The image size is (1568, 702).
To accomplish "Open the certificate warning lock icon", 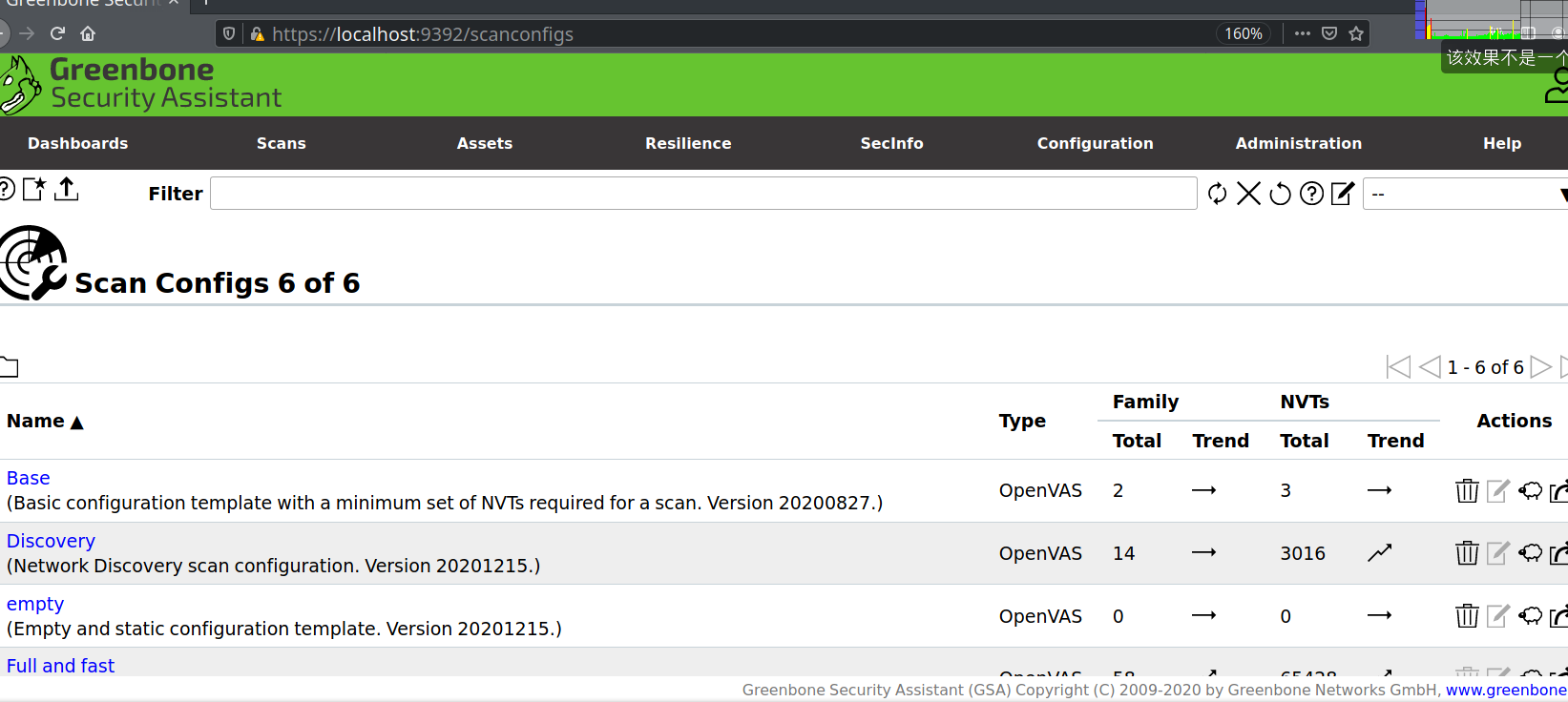I will (x=257, y=34).
